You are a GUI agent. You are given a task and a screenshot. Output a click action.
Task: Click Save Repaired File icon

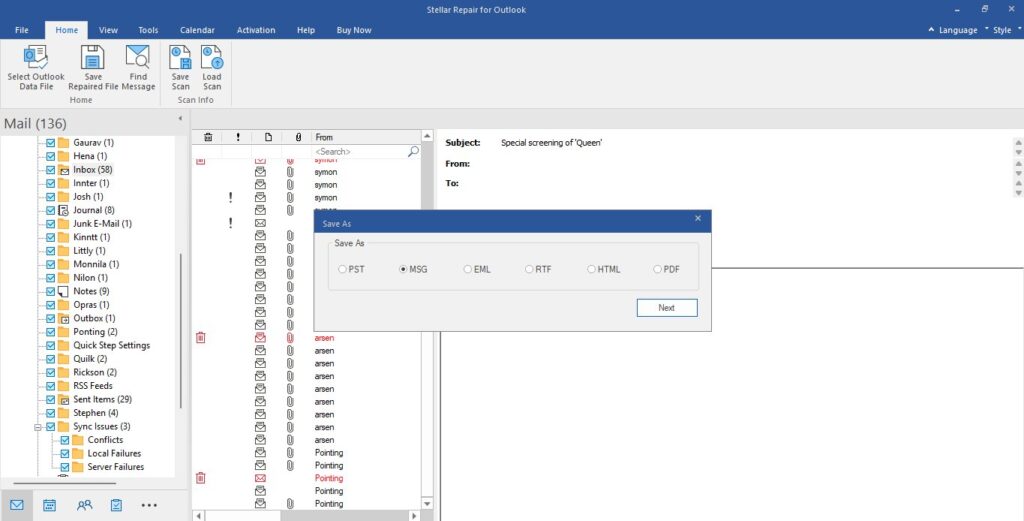(93, 57)
